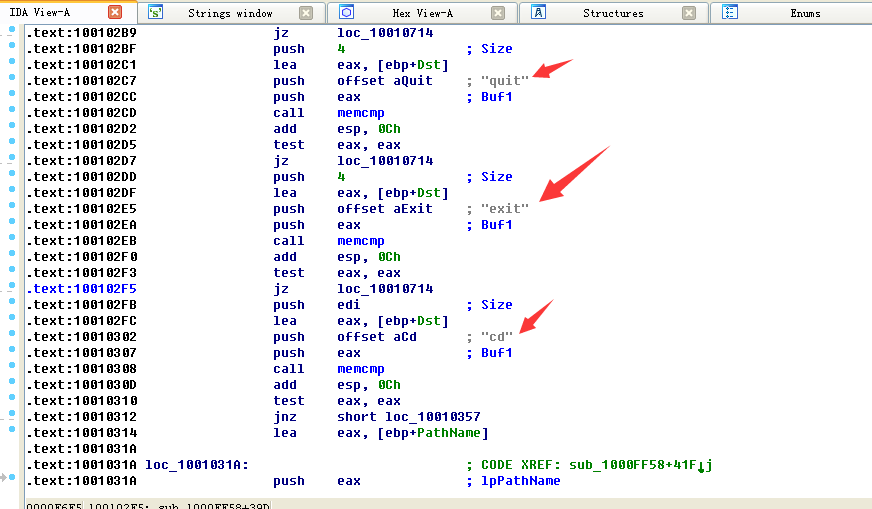Click Size comment at address 100102DD

497,177
